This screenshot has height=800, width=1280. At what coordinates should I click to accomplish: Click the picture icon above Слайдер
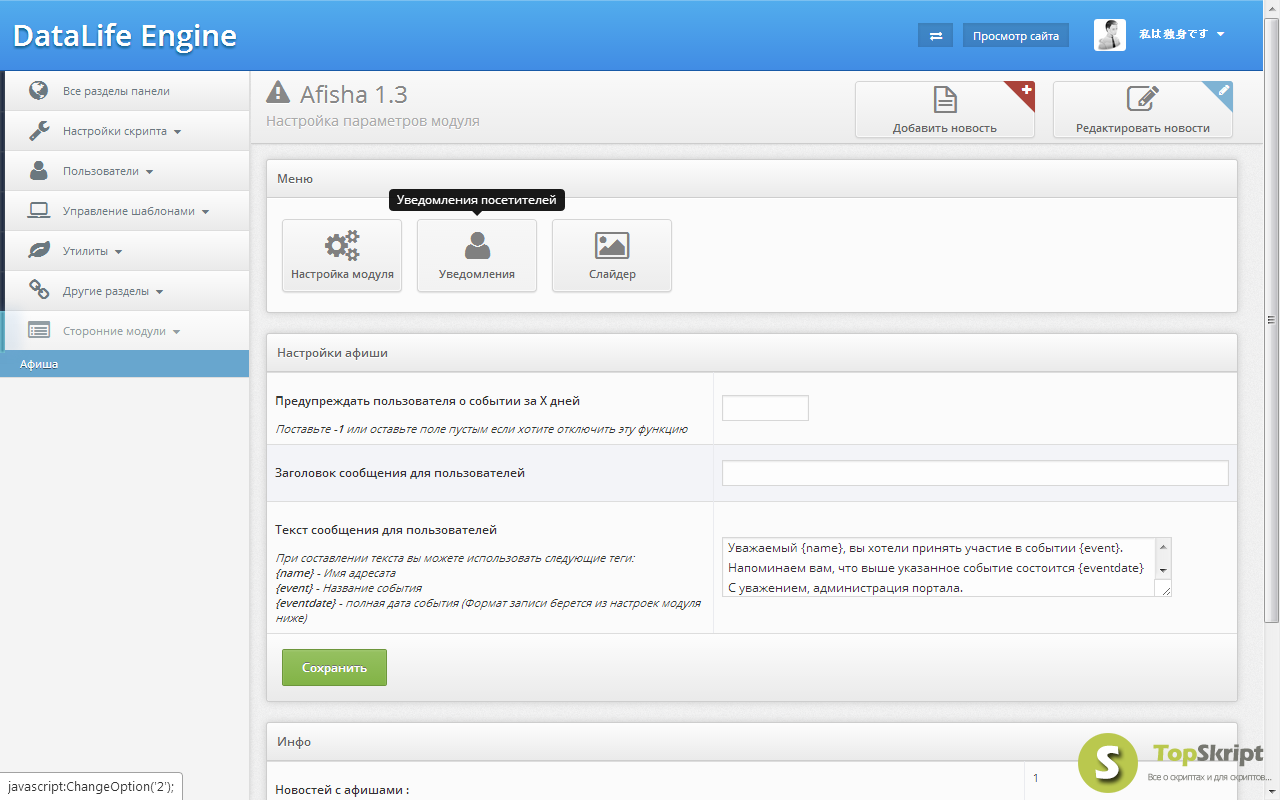coord(612,246)
